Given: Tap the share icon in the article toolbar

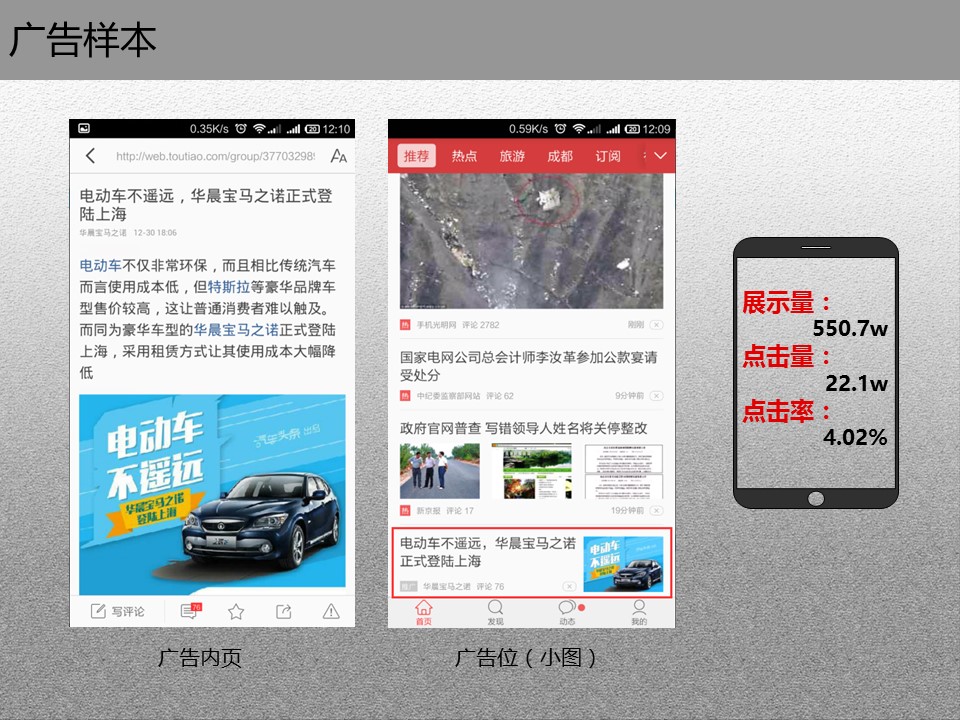Looking at the screenshot, I should (283, 611).
